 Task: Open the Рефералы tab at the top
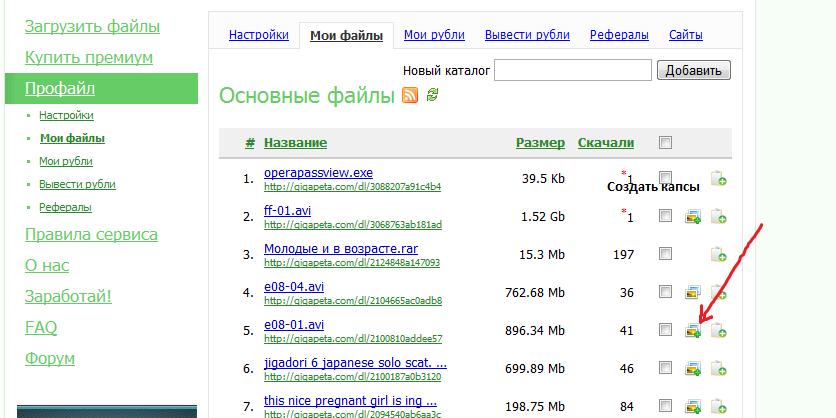click(x=619, y=35)
